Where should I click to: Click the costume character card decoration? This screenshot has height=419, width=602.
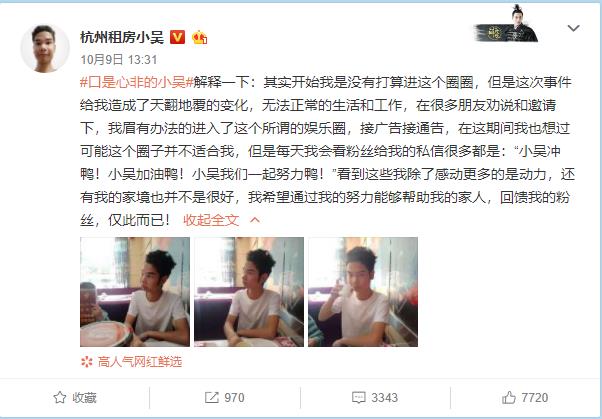tap(506, 23)
